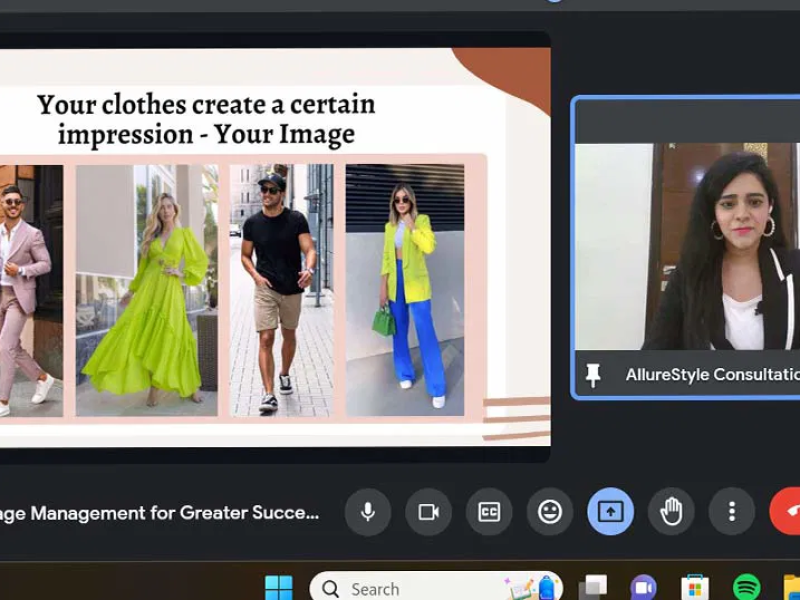Open Microsoft Store from the taskbar
This screenshot has width=800, height=600.
pos(695,588)
